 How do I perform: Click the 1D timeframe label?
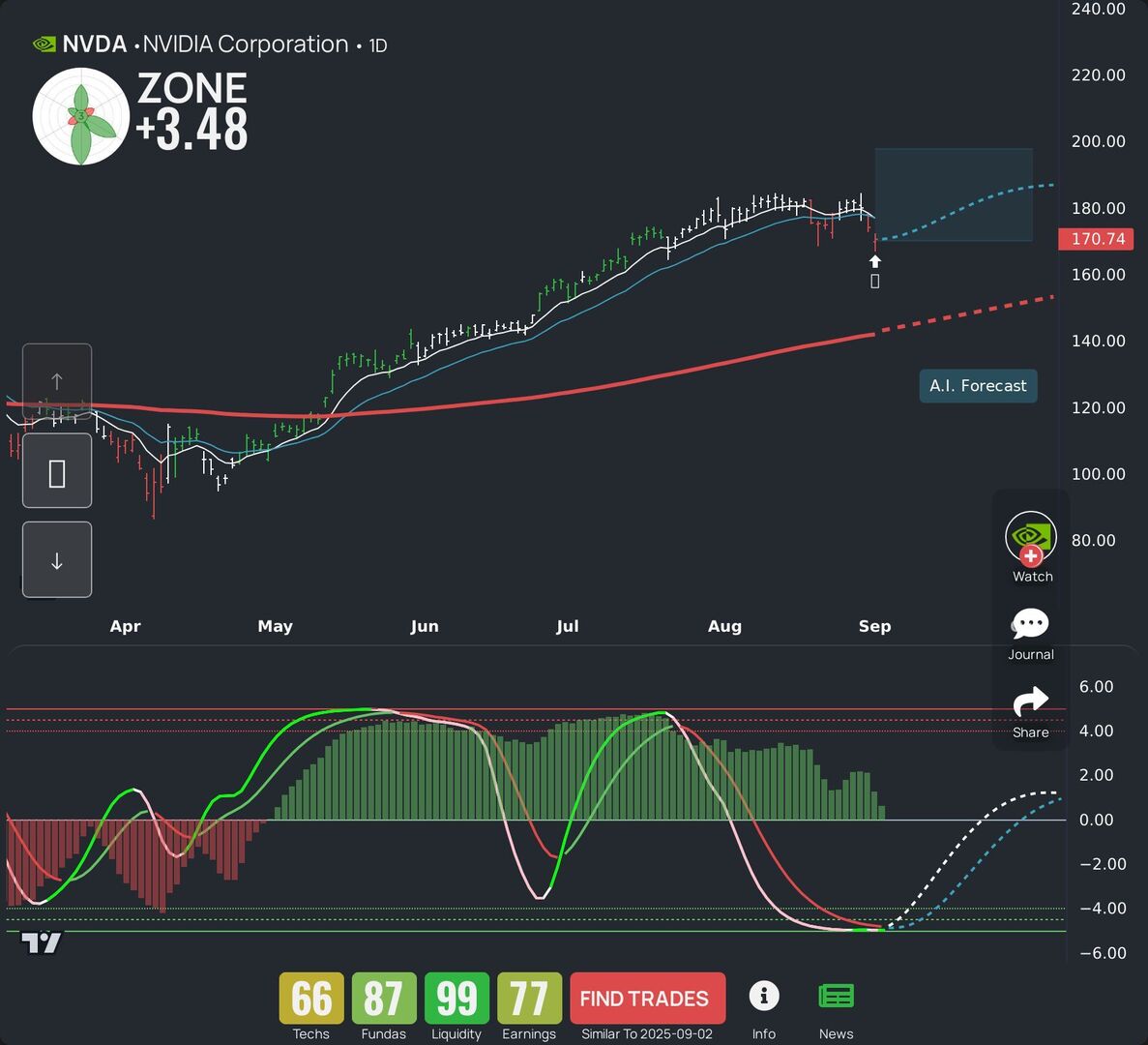click(378, 46)
